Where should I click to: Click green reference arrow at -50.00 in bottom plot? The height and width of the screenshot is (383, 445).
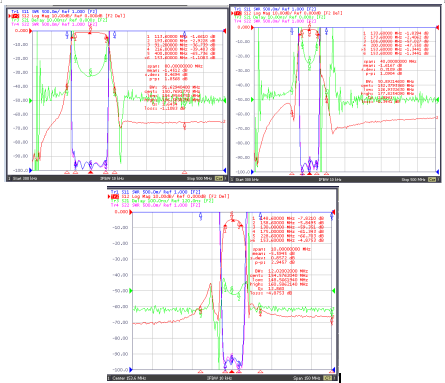point(131,291)
